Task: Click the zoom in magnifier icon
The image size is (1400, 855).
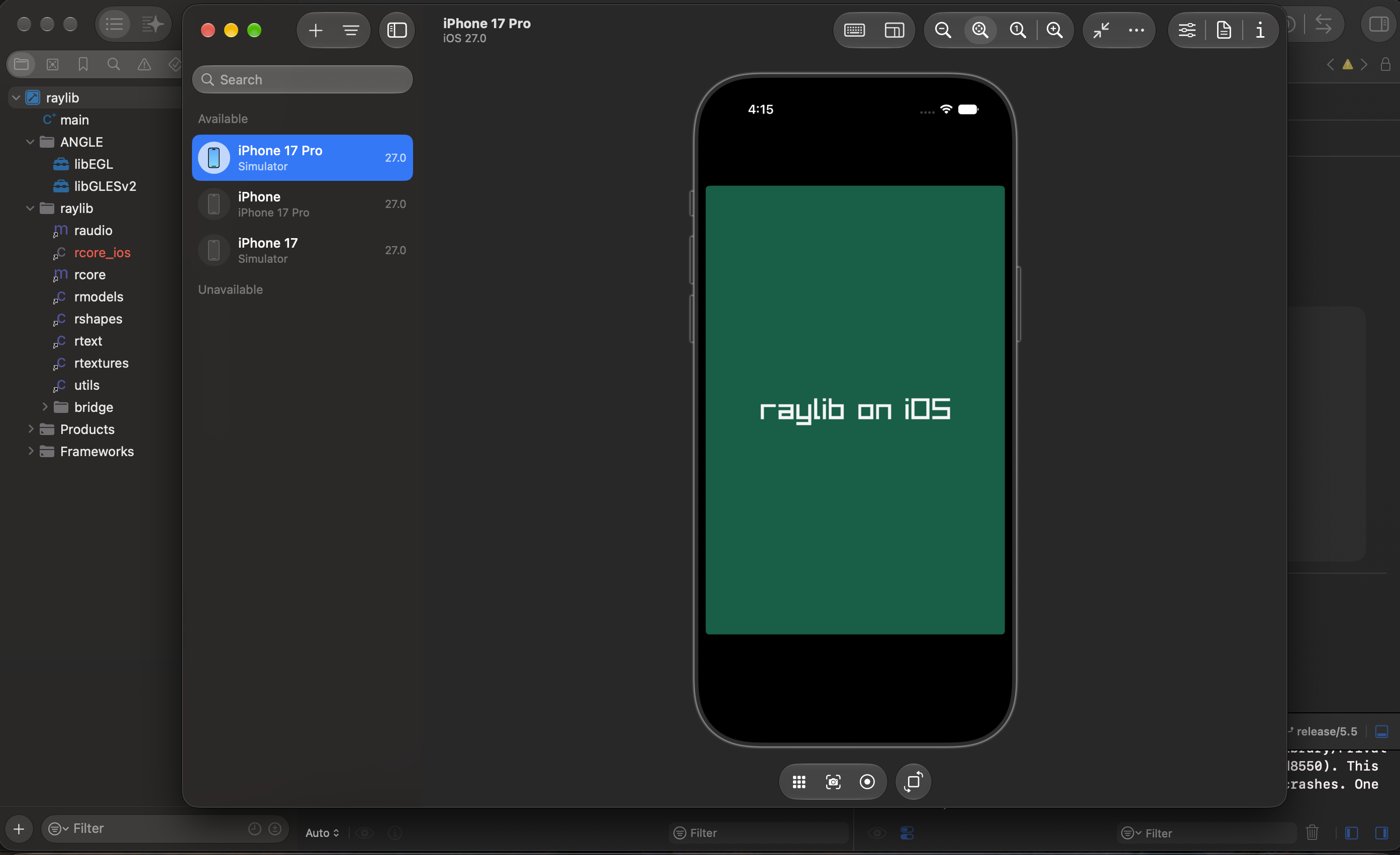Action: [1055, 30]
